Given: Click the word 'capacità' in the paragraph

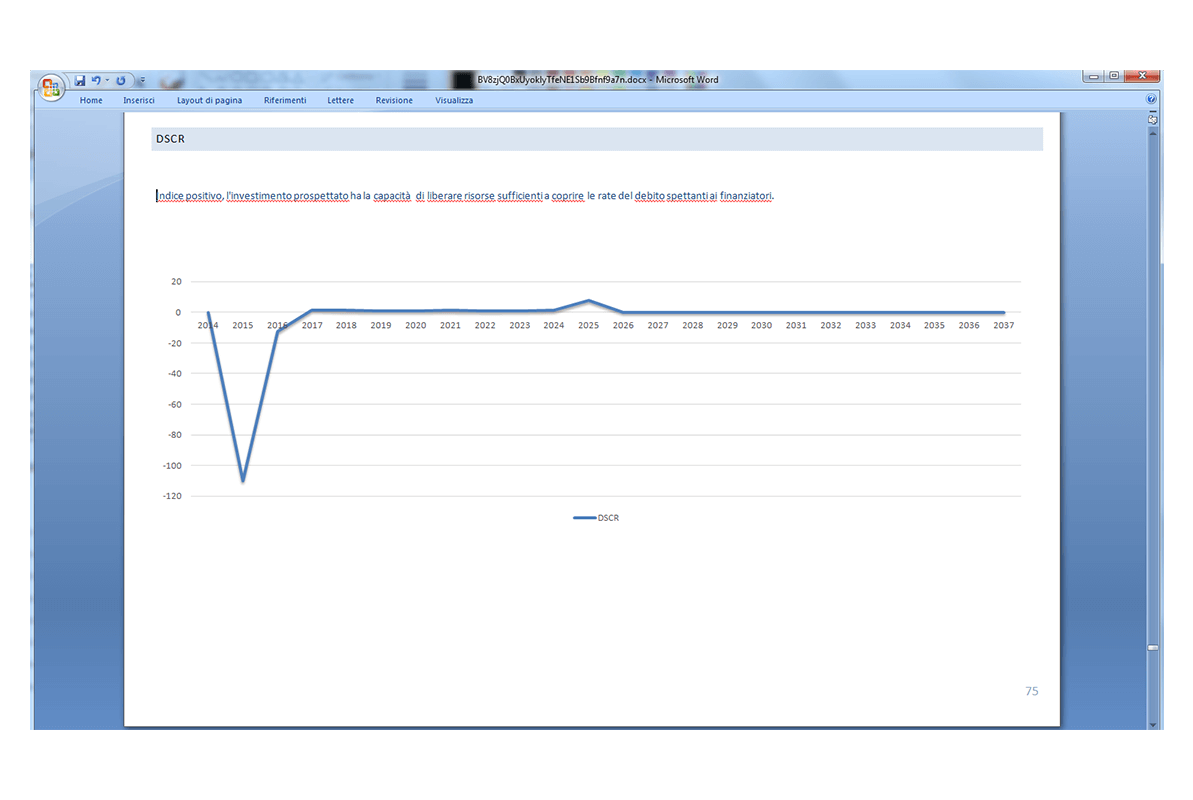Looking at the screenshot, I should (392, 196).
